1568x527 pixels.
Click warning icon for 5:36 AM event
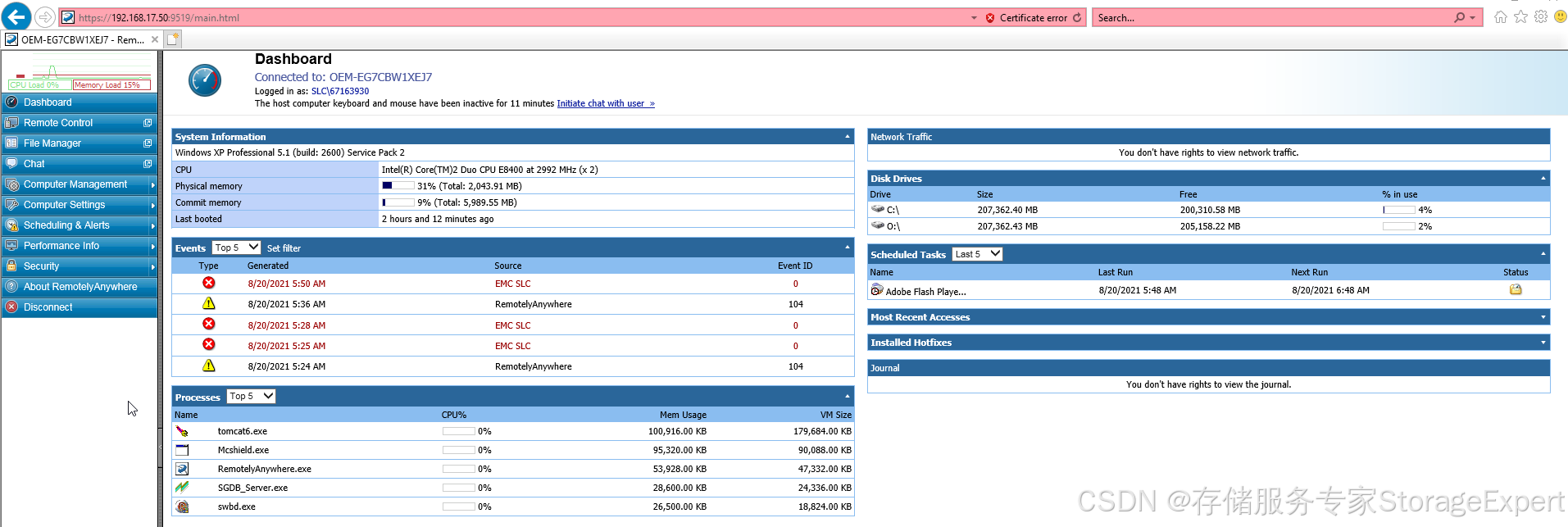tap(209, 303)
